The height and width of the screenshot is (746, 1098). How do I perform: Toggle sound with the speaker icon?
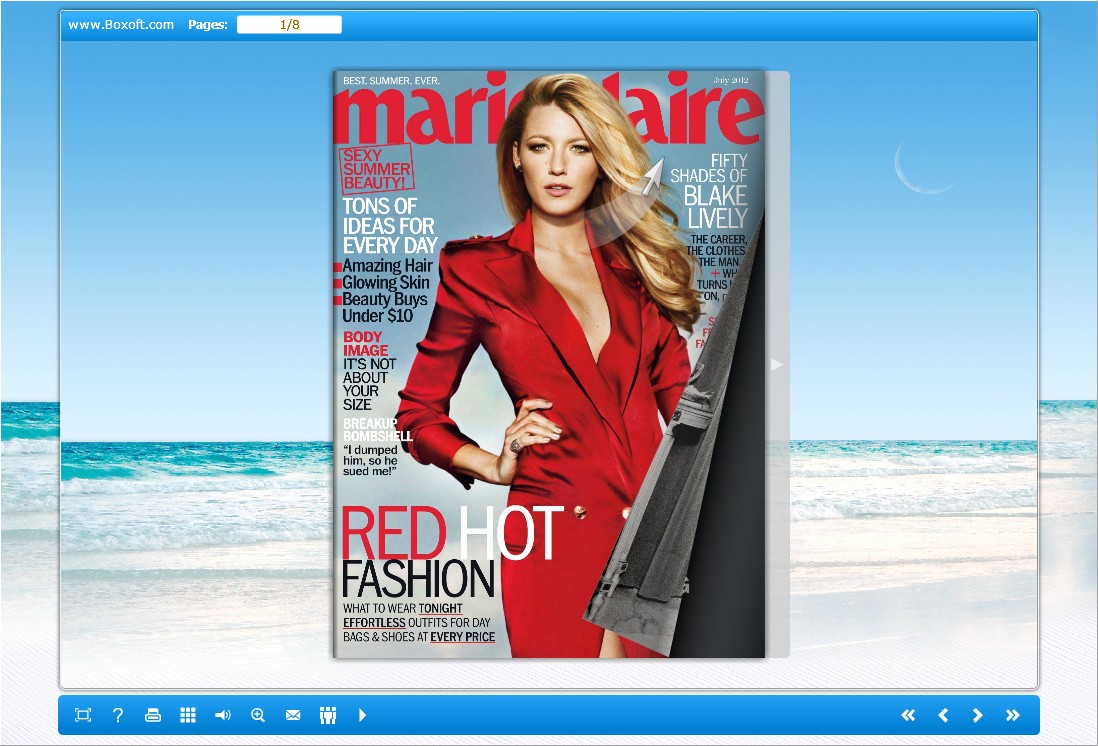(x=223, y=715)
